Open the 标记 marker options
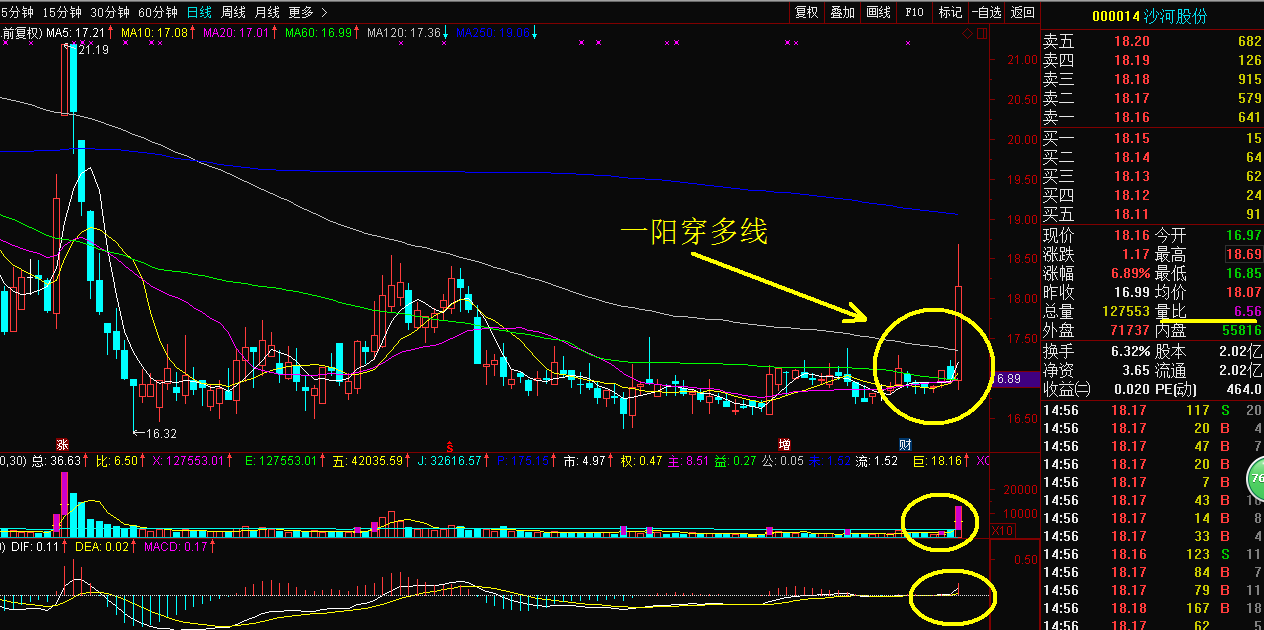 (949, 12)
